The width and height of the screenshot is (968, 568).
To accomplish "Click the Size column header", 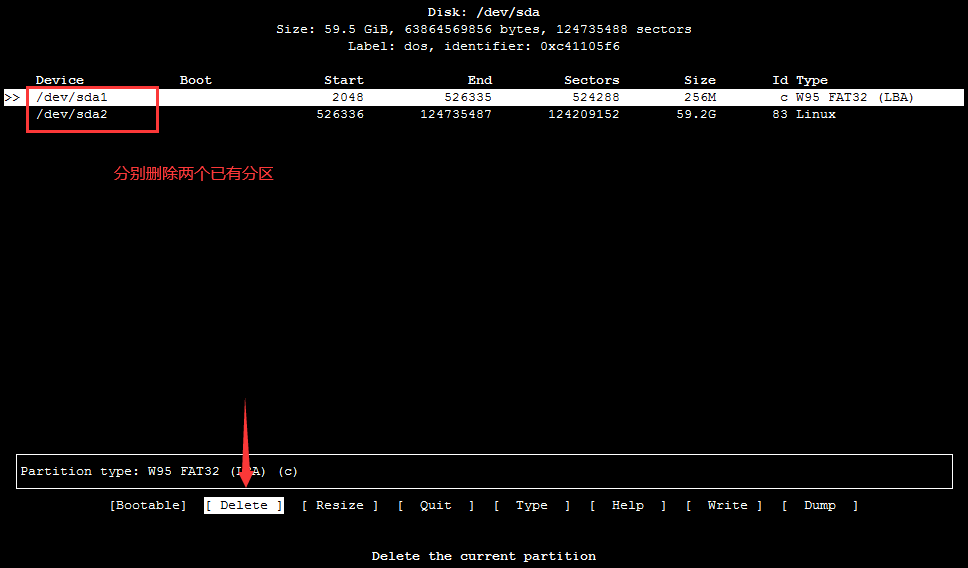I will pyautogui.click(x=700, y=80).
